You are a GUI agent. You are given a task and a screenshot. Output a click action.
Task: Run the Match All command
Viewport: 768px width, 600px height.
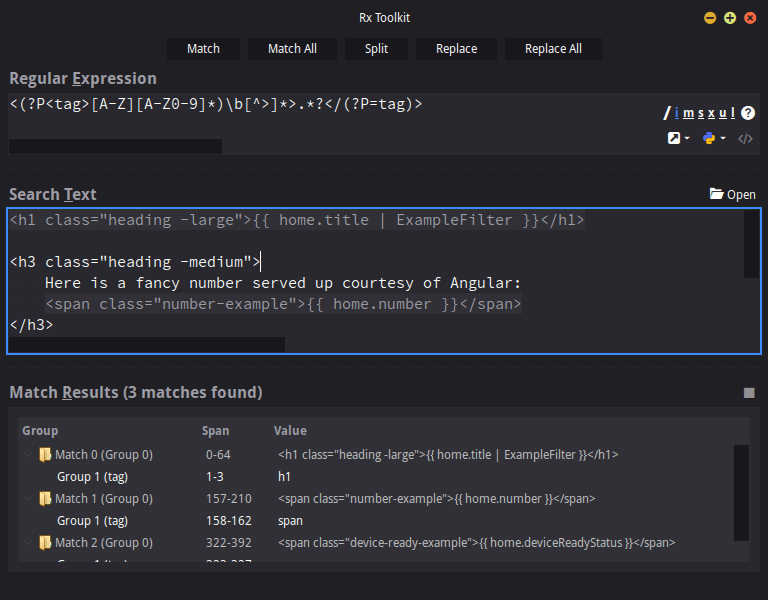[292, 49]
